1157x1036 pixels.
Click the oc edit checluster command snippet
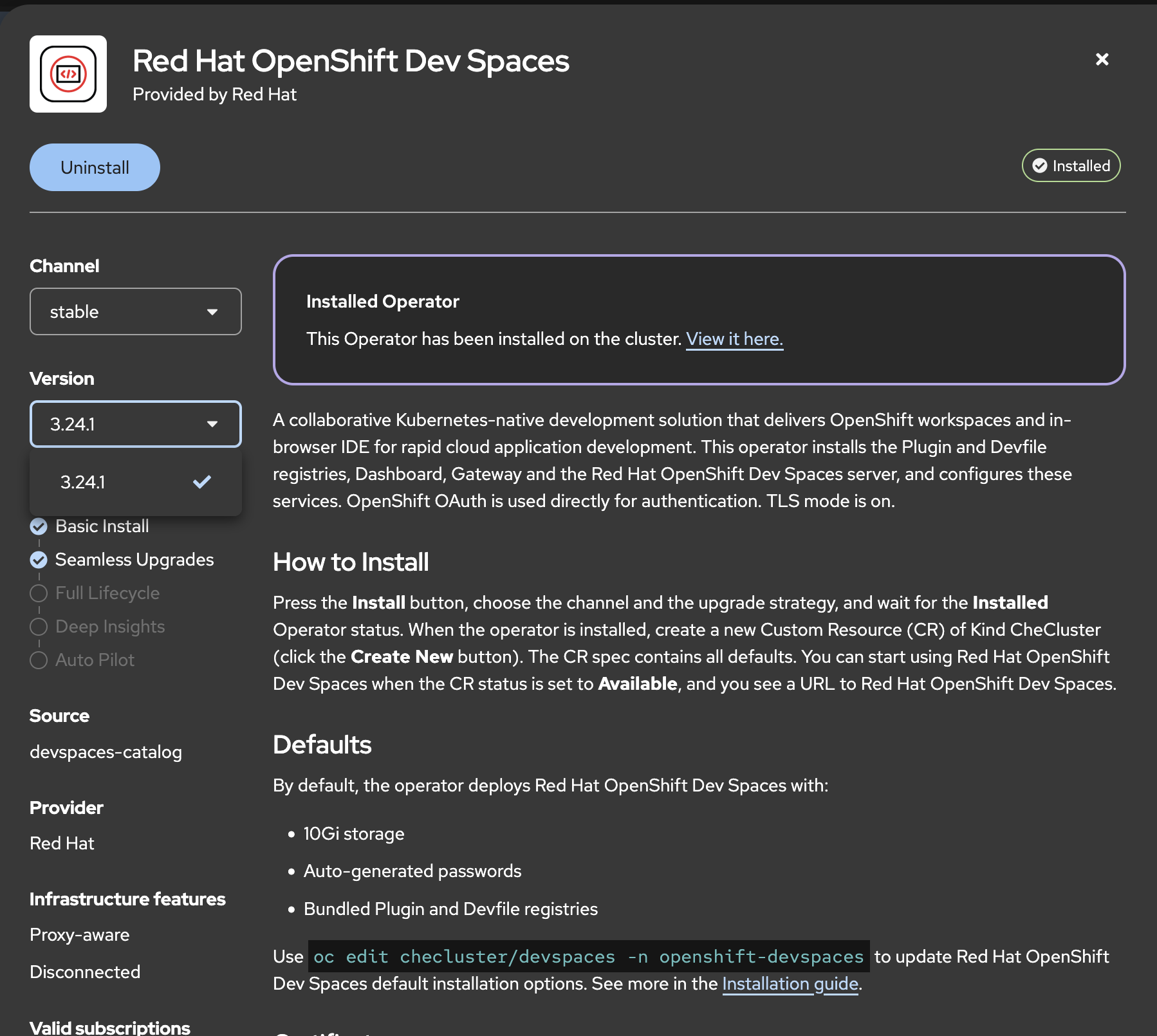coord(588,957)
